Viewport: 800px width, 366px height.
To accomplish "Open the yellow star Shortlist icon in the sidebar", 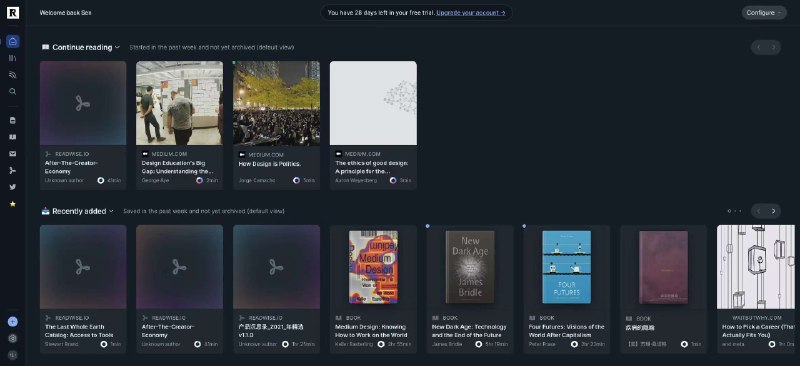I will 13,204.
